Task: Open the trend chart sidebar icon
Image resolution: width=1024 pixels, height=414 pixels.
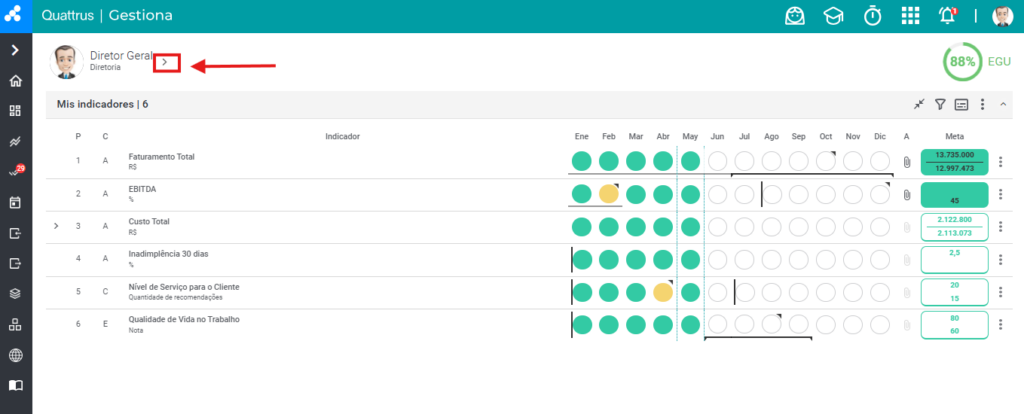Action: coord(16,142)
